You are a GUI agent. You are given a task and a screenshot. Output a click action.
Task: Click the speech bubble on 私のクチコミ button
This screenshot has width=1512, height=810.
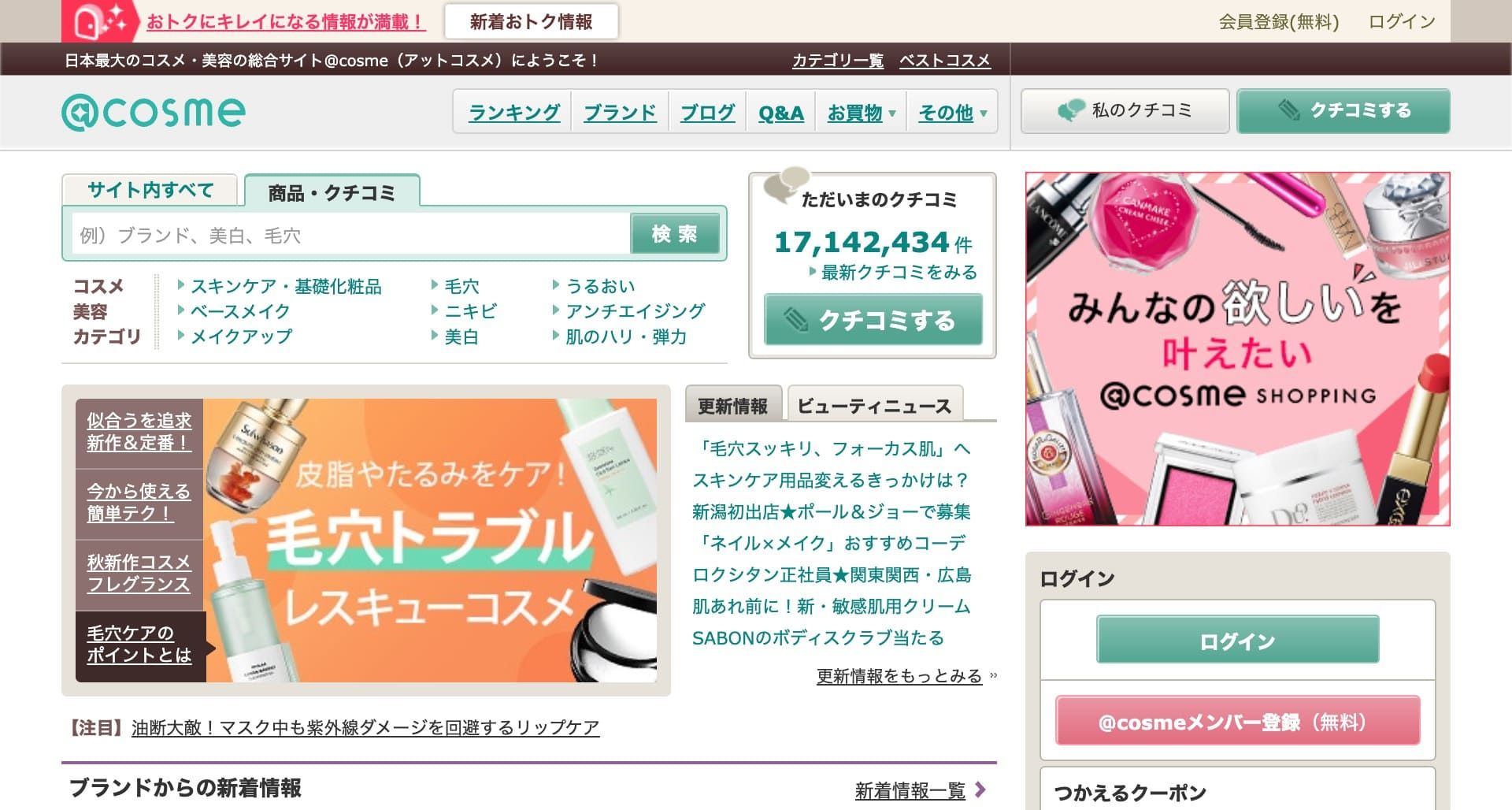(1073, 110)
